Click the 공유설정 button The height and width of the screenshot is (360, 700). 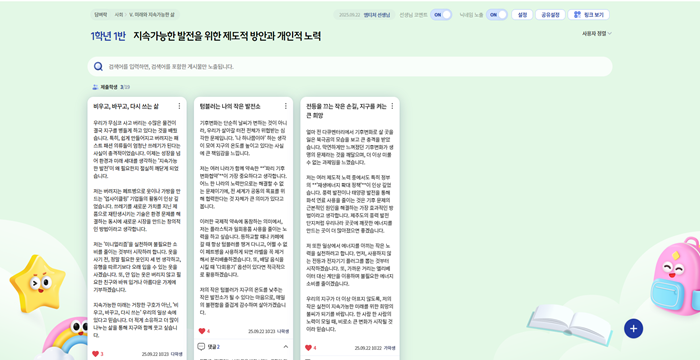[550, 15]
